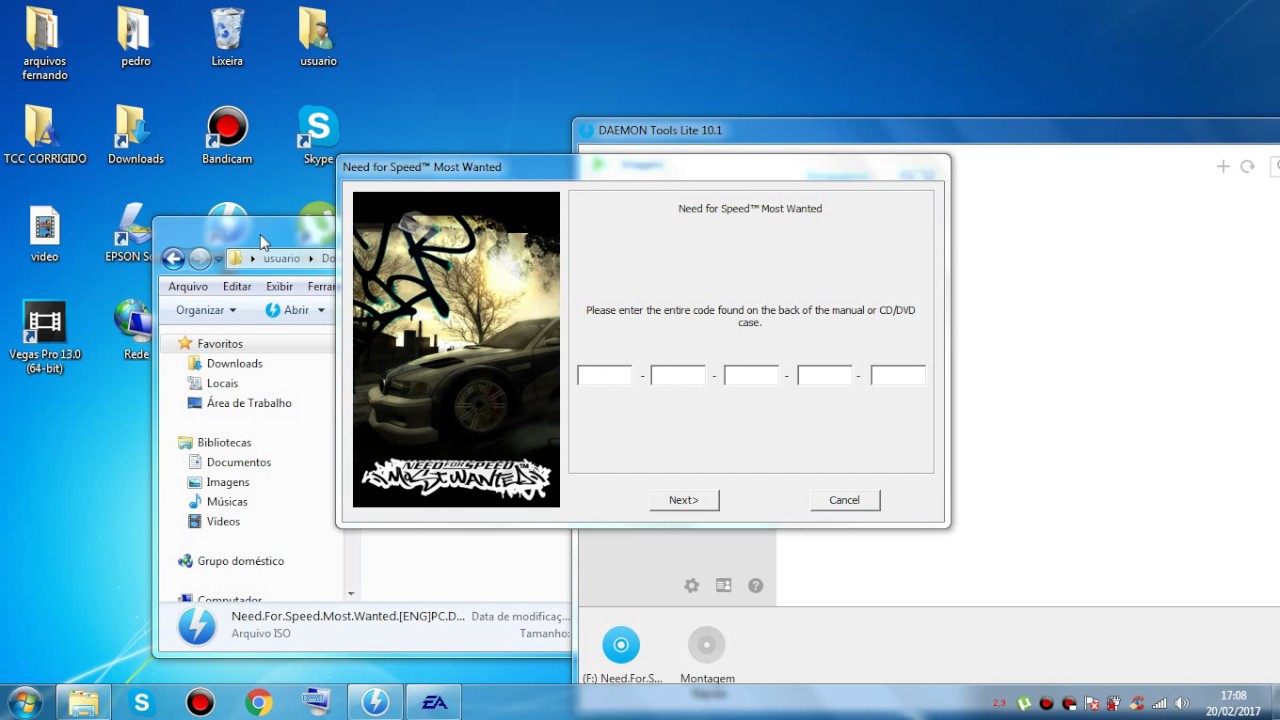Select the Vegas Pro 13.0 desktop icon
1280x720 pixels.
pyautogui.click(x=45, y=337)
